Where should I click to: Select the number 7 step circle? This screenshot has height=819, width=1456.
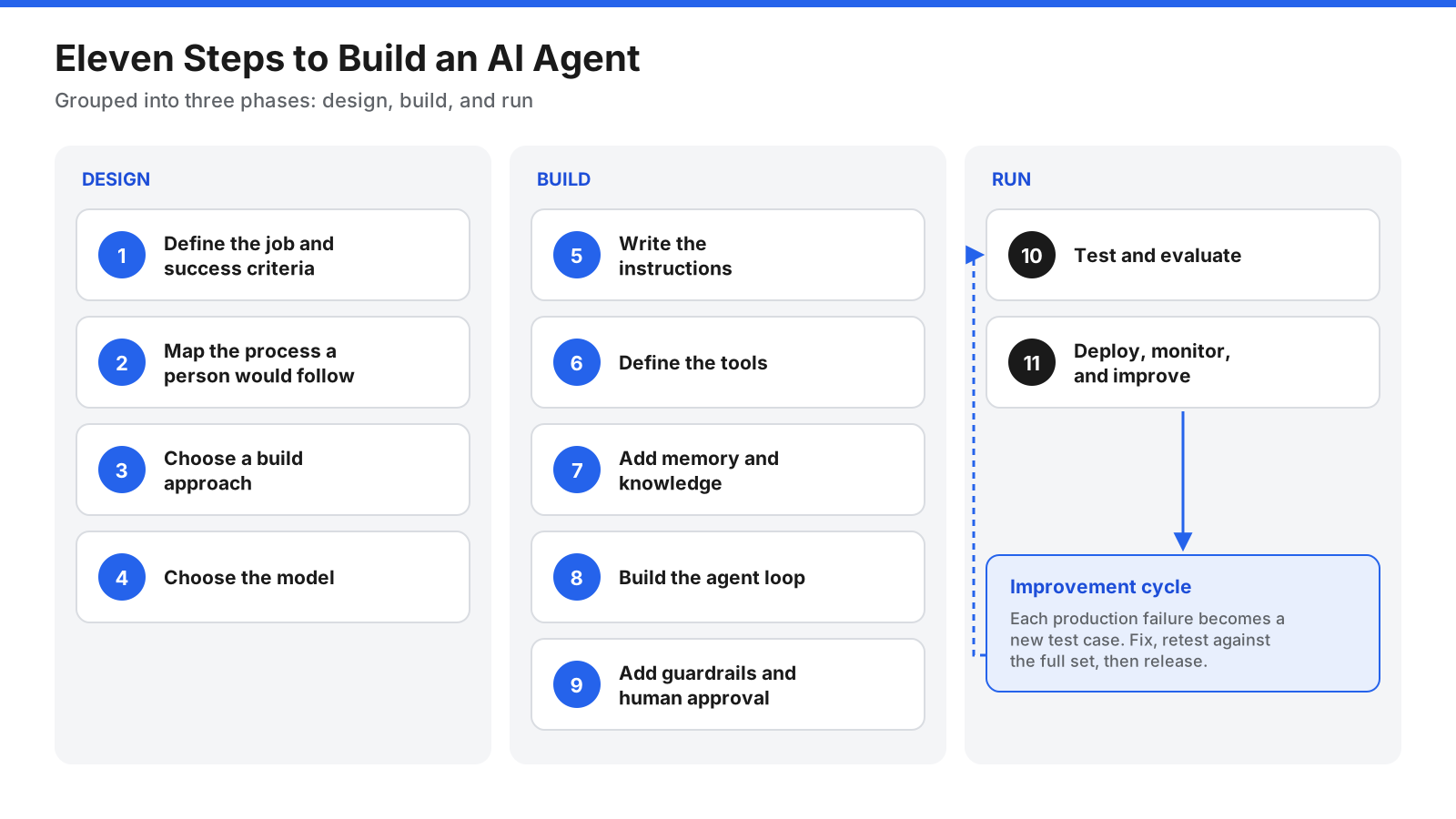pos(577,470)
